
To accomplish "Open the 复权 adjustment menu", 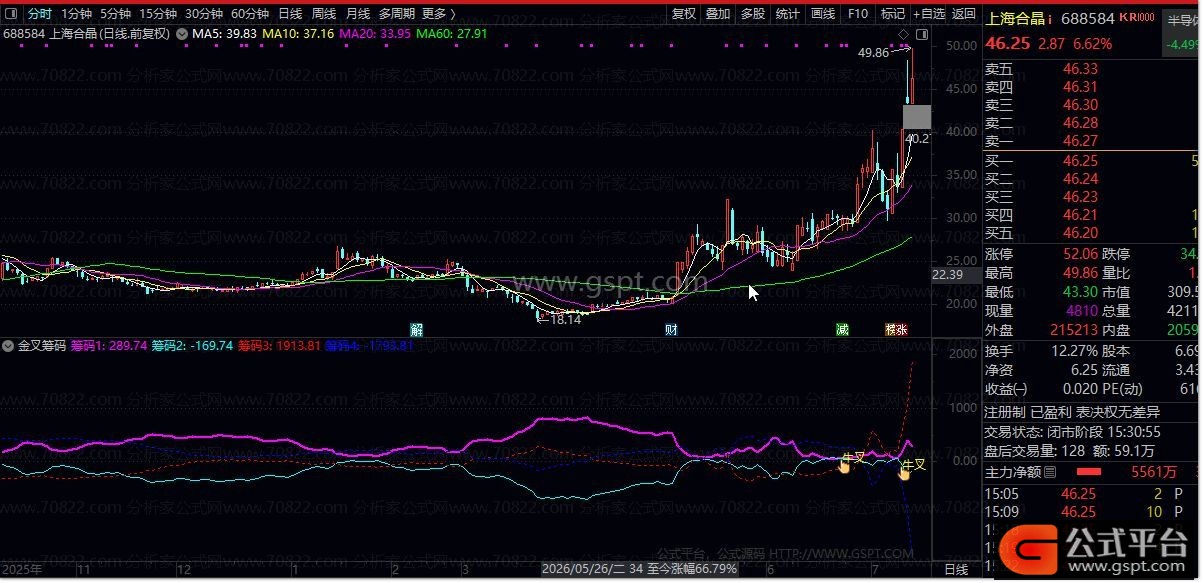I will pyautogui.click(x=684, y=14).
